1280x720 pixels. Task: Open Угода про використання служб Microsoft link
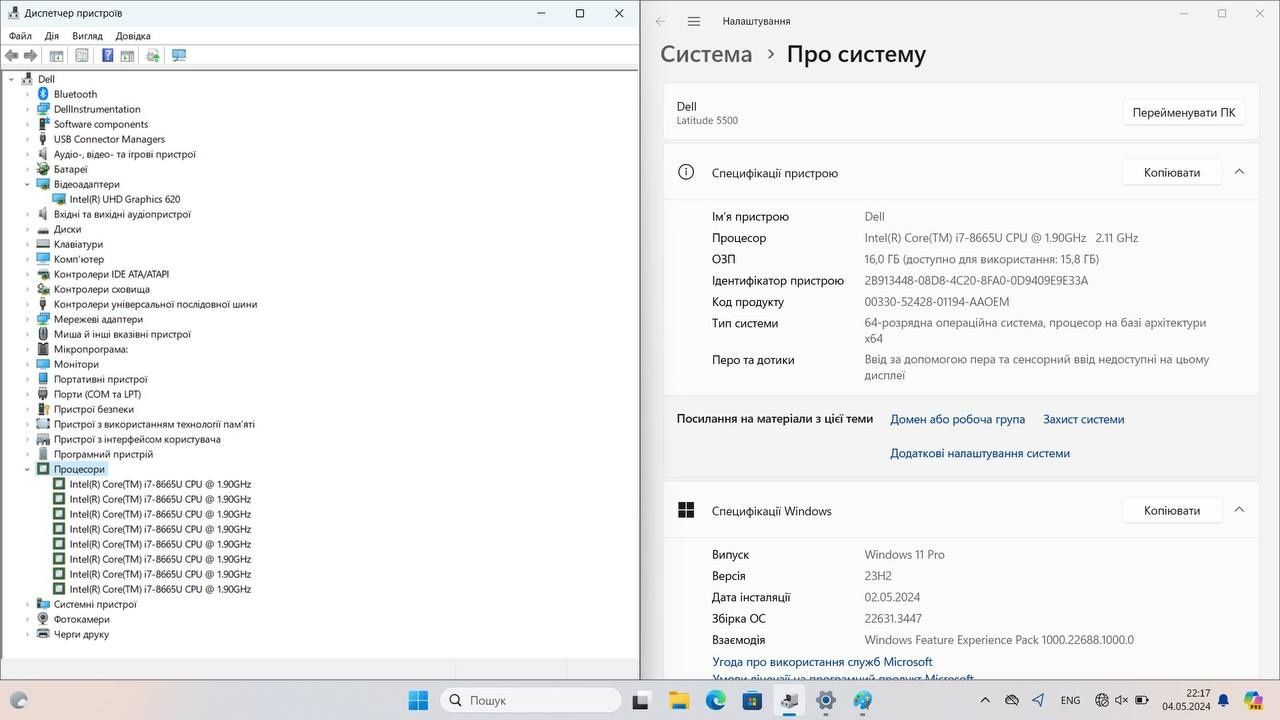click(822, 662)
